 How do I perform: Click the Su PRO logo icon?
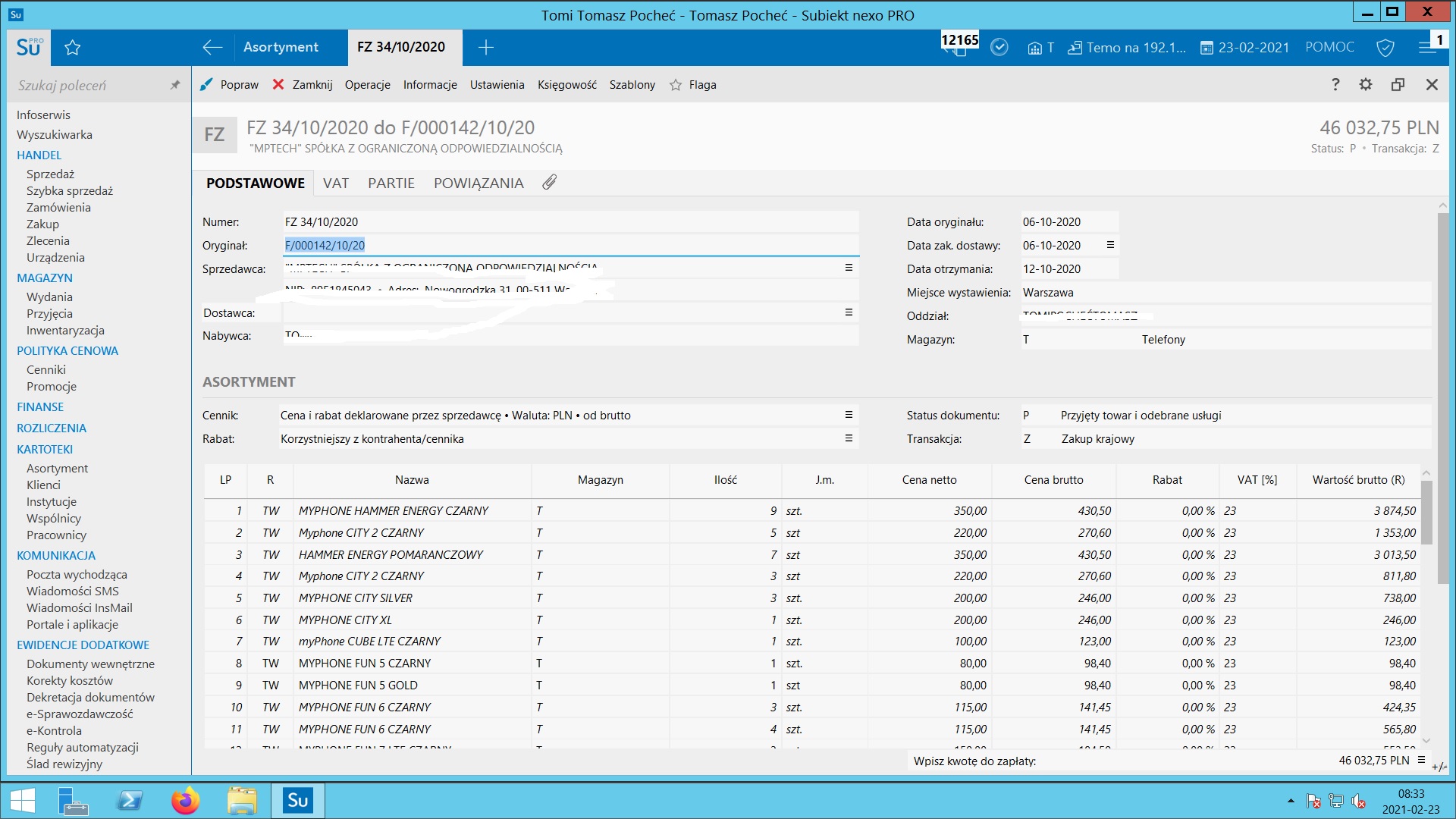click(29, 47)
